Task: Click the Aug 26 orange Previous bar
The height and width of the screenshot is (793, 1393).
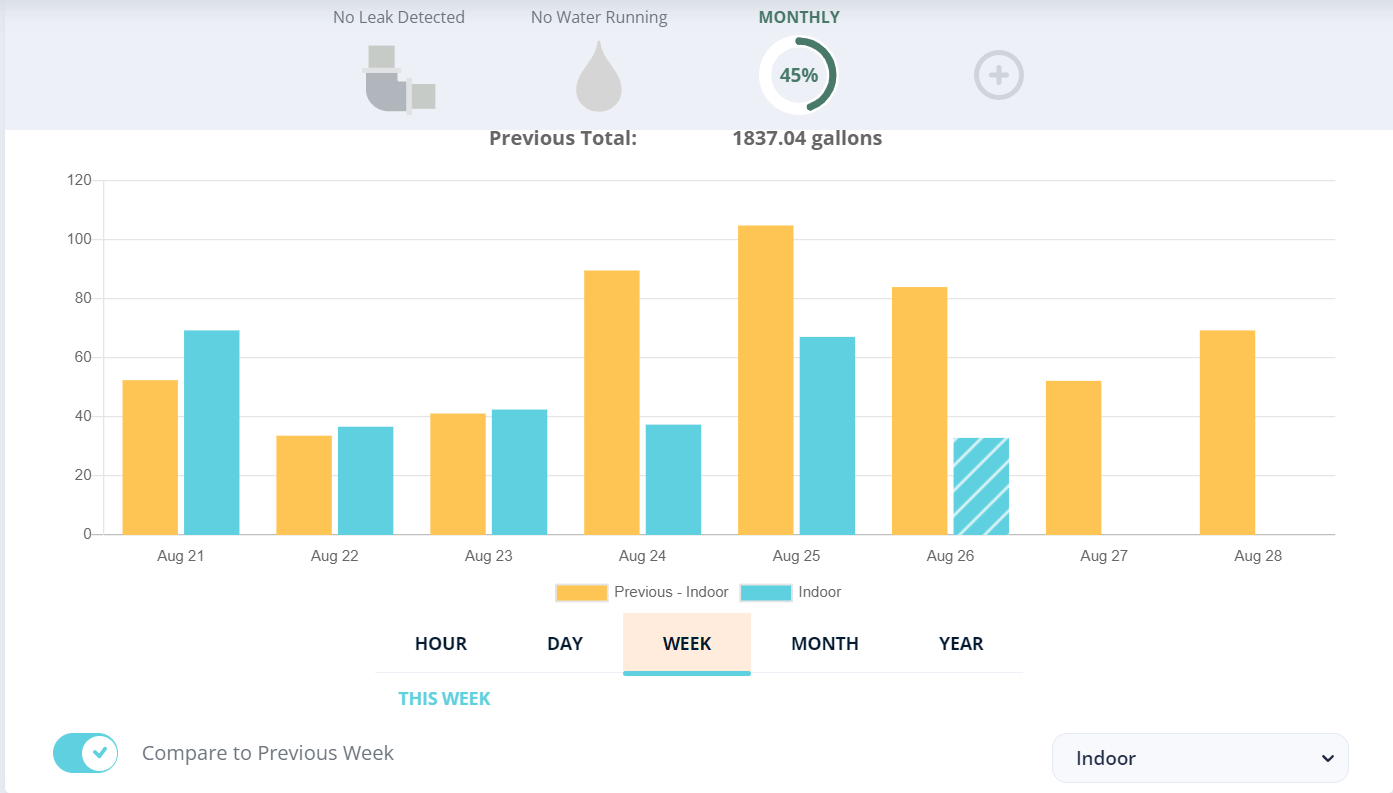Action: tap(919, 411)
